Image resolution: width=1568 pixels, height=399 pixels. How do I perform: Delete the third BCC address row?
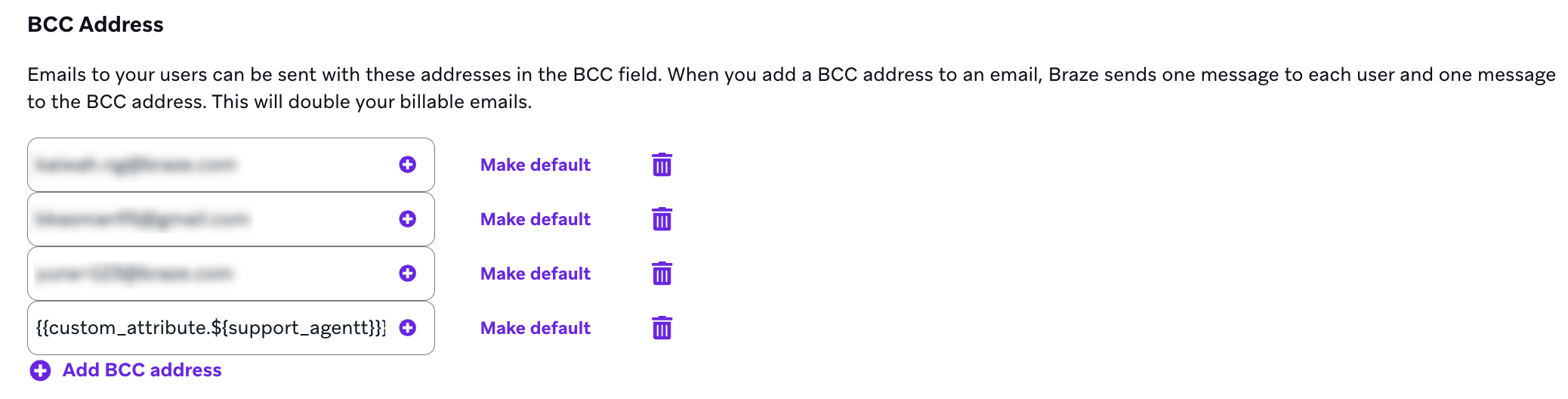click(662, 274)
